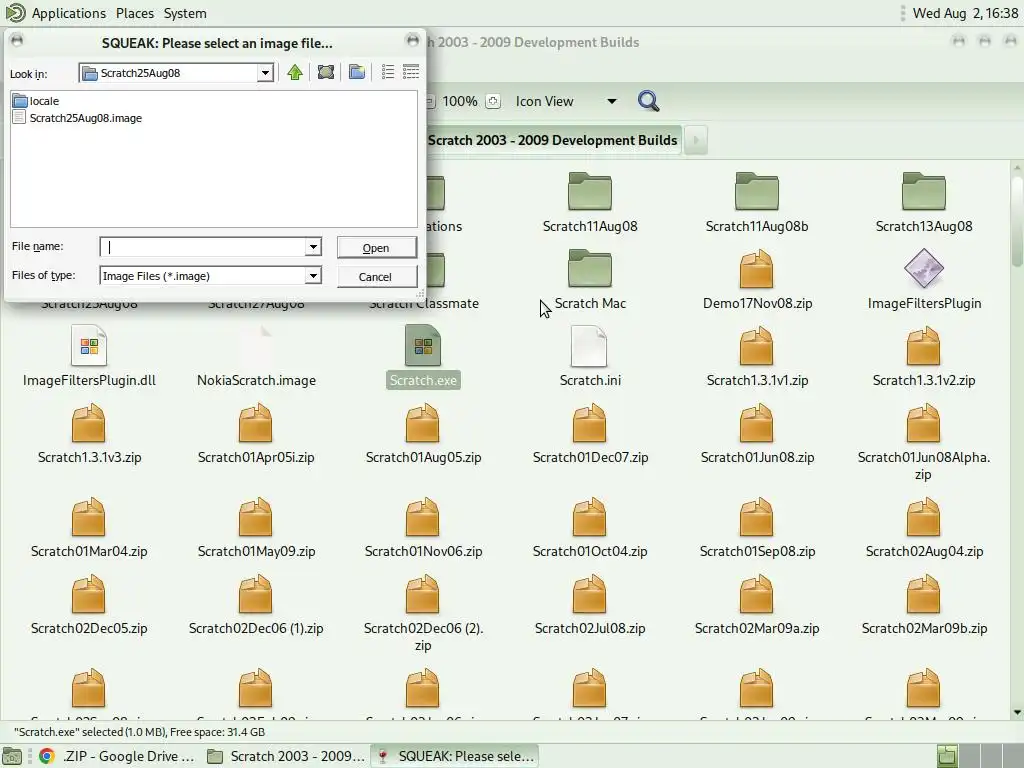Viewport: 1024px width, 768px height.
Task: Create a new folder in file dialog
Action: pyautogui.click(x=357, y=72)
